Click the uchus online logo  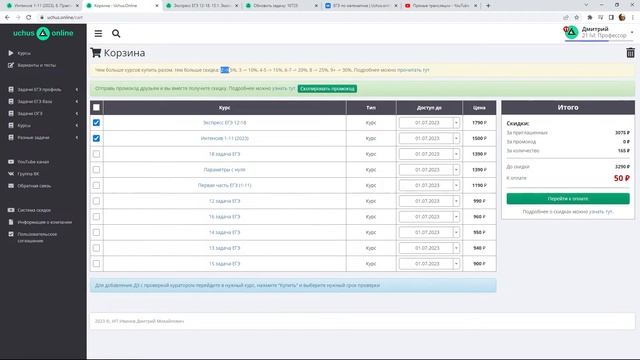pos(43,33)
